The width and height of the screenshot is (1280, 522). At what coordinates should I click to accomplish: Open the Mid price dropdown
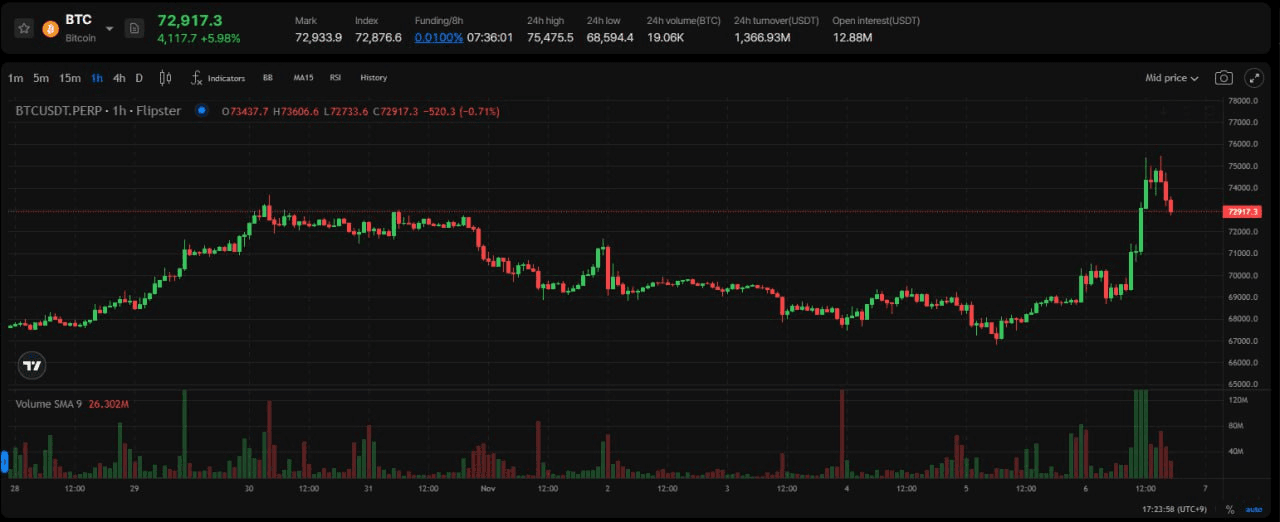tap(1171, 78)
